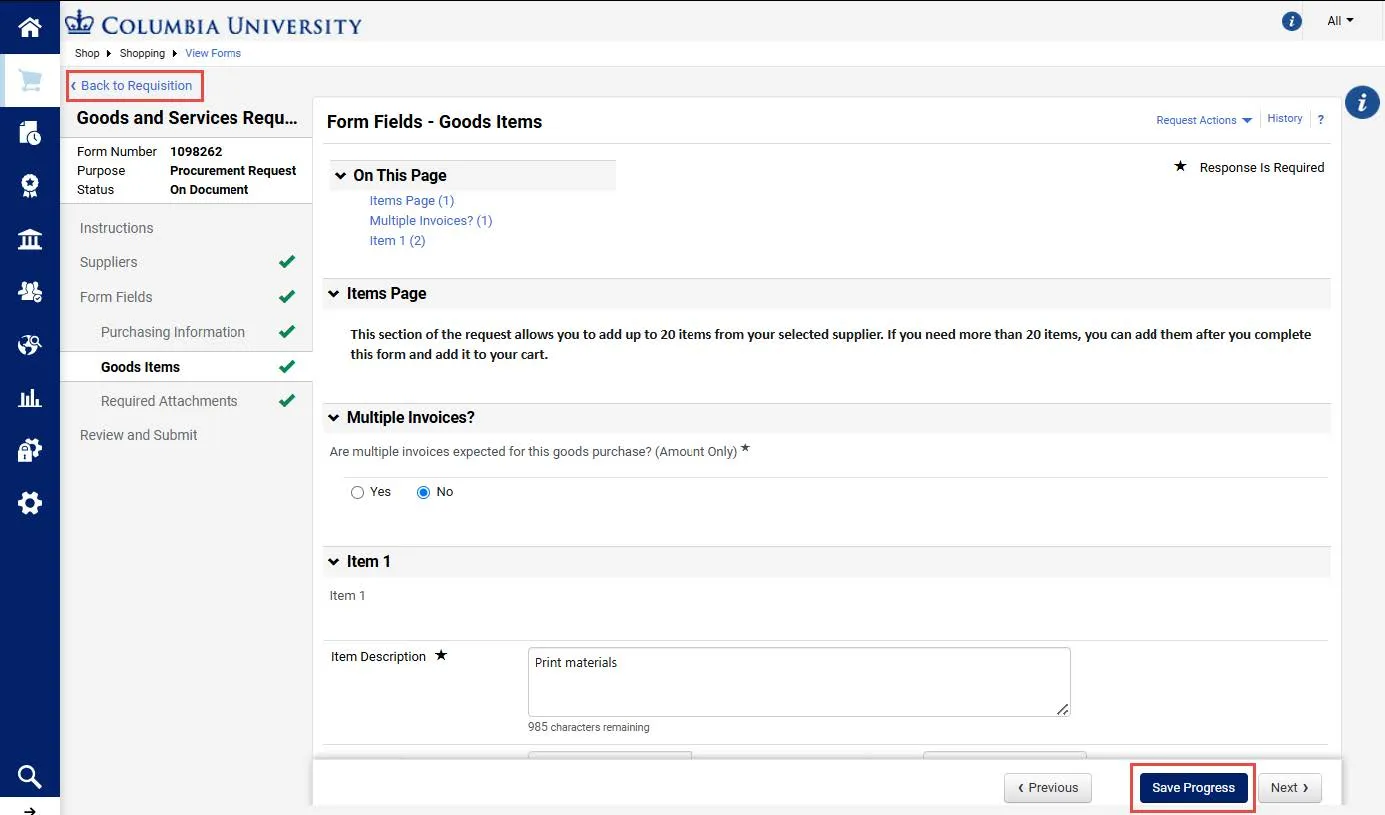1385x815 pixels.
Task: Open the Orders document-clock icon
Action: [x=29, y=133]
